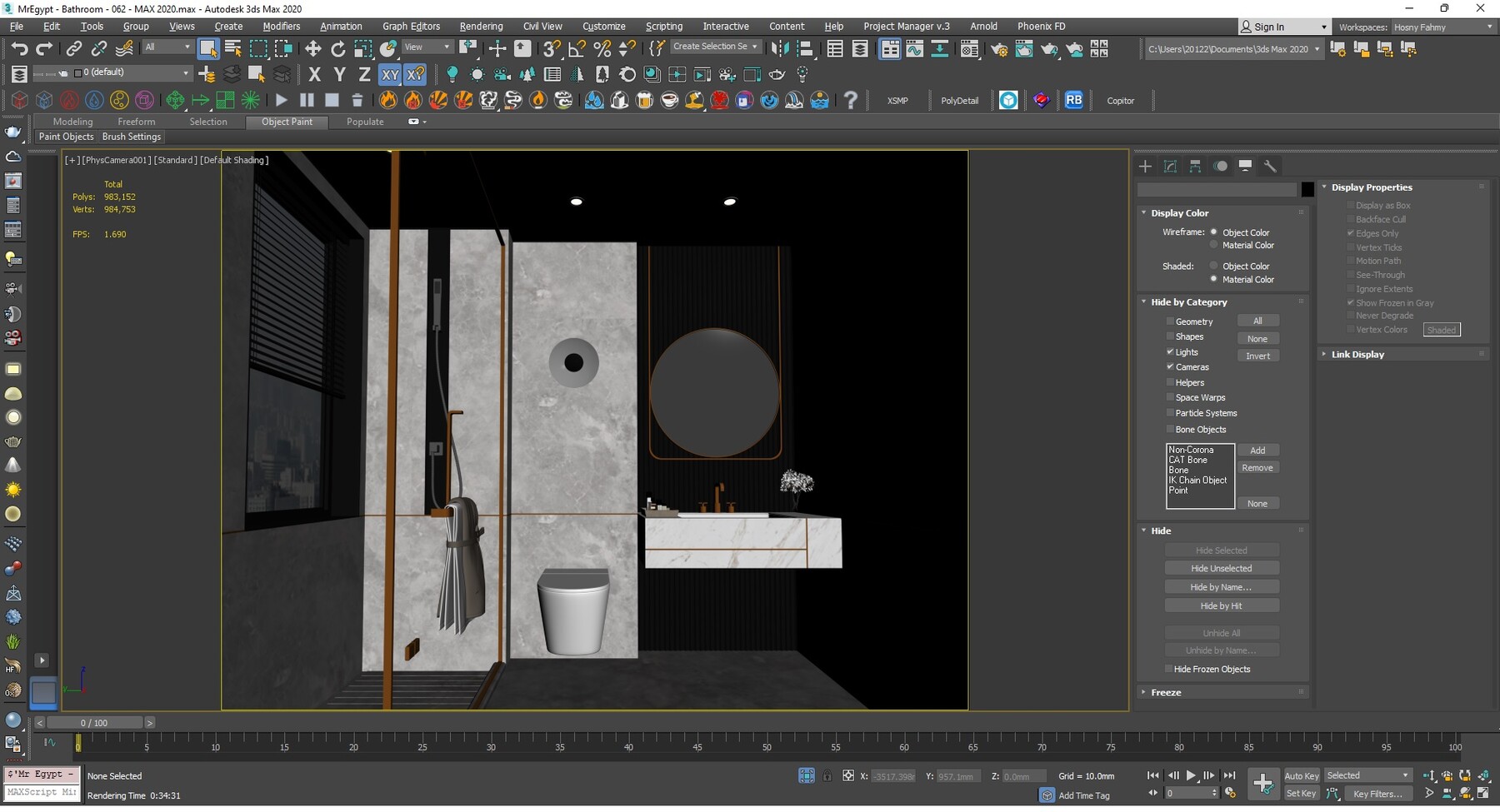Undo the last action
The height and width of the screenshot is (812, 1500).
[21, 48]
